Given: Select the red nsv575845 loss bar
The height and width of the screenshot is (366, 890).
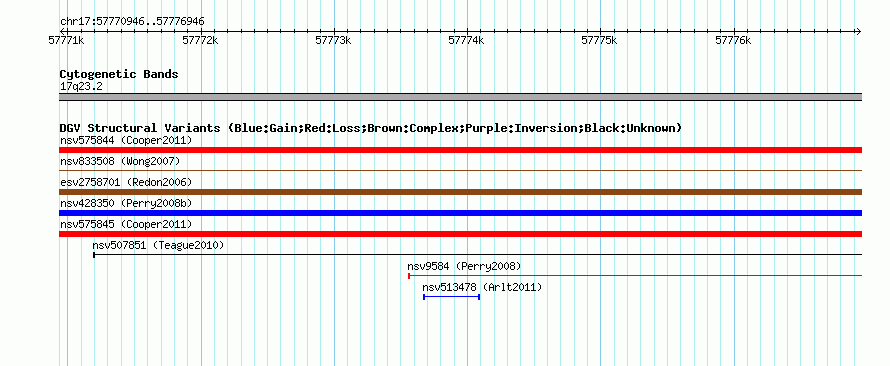Looking at the screenshot, I should [x=460, y=234].
